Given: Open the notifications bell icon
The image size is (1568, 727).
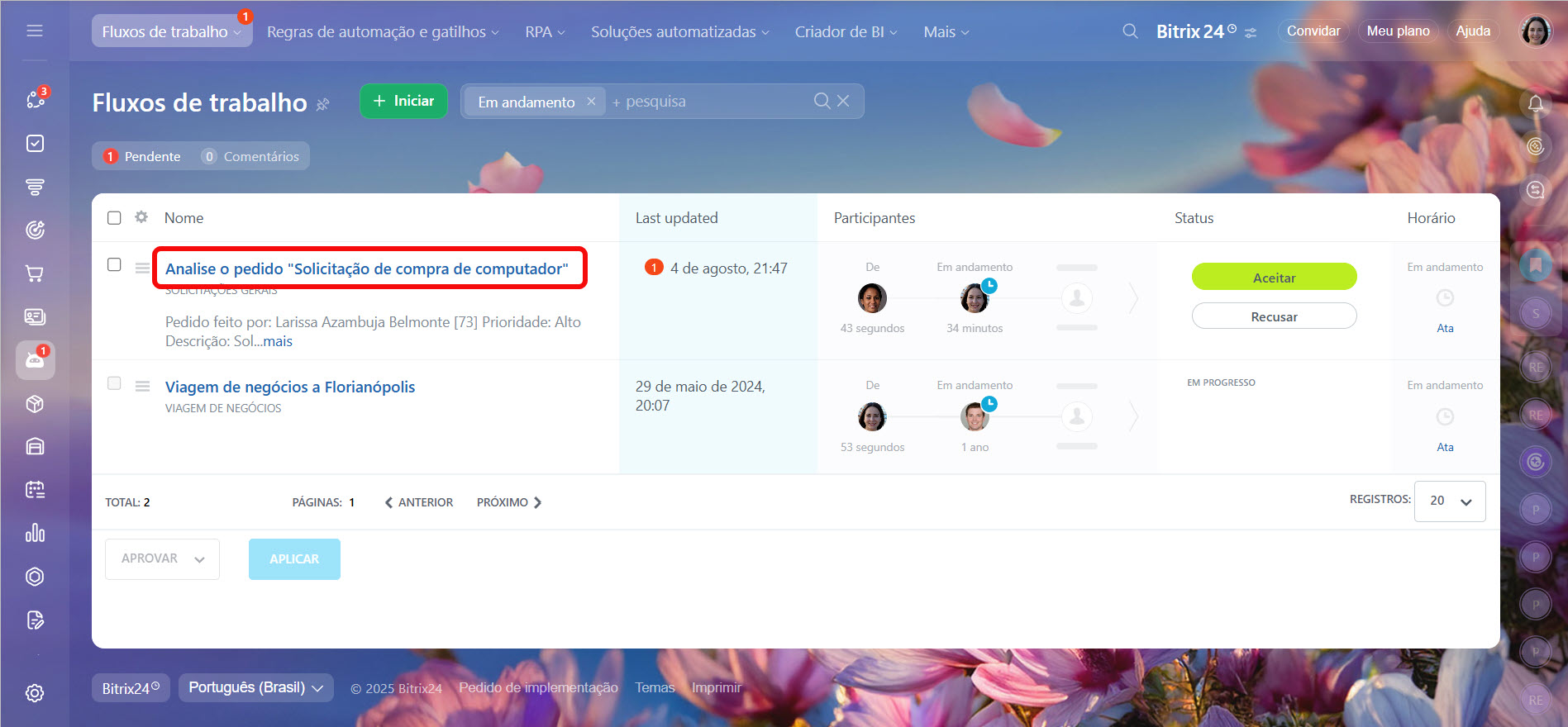Looking at the screenshot, I should point(1535,103).
